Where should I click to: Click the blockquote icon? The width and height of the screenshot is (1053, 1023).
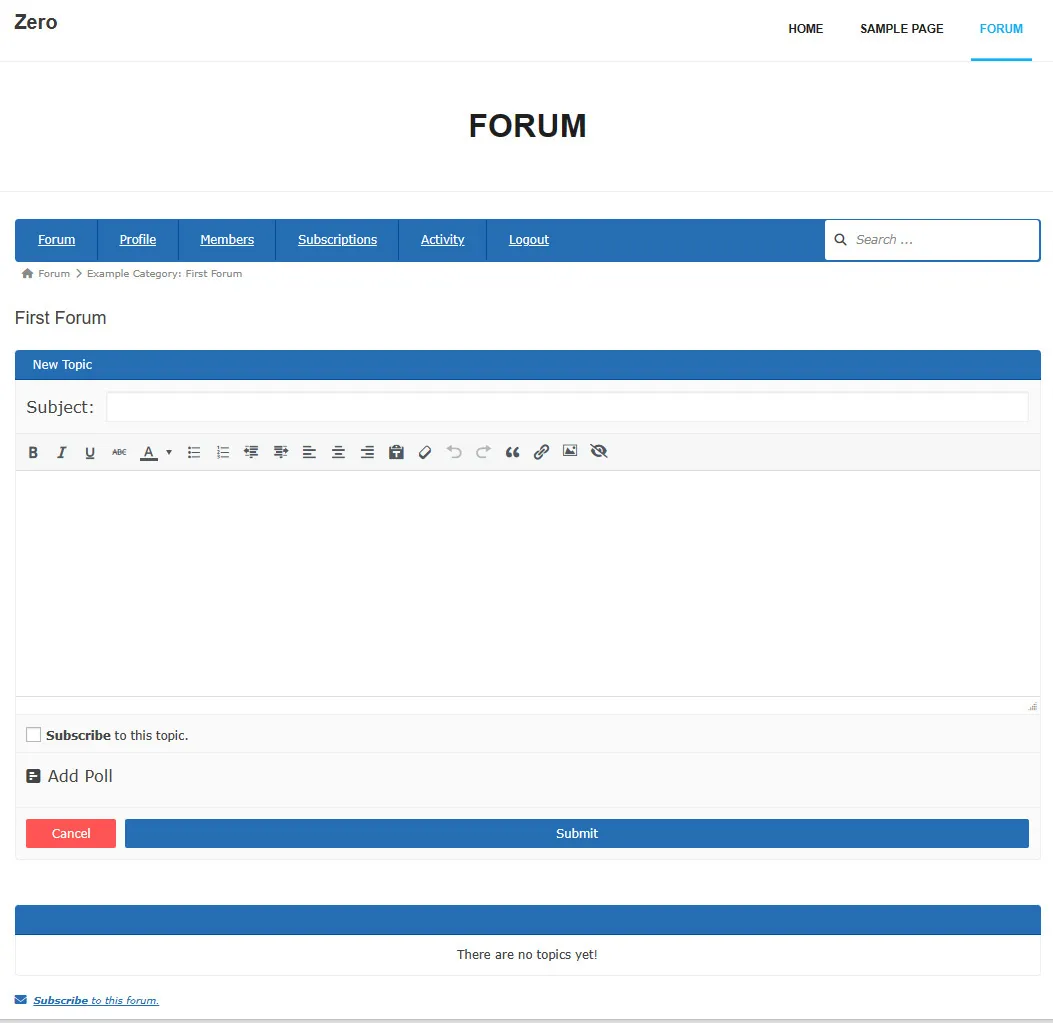tap(512, 452)
